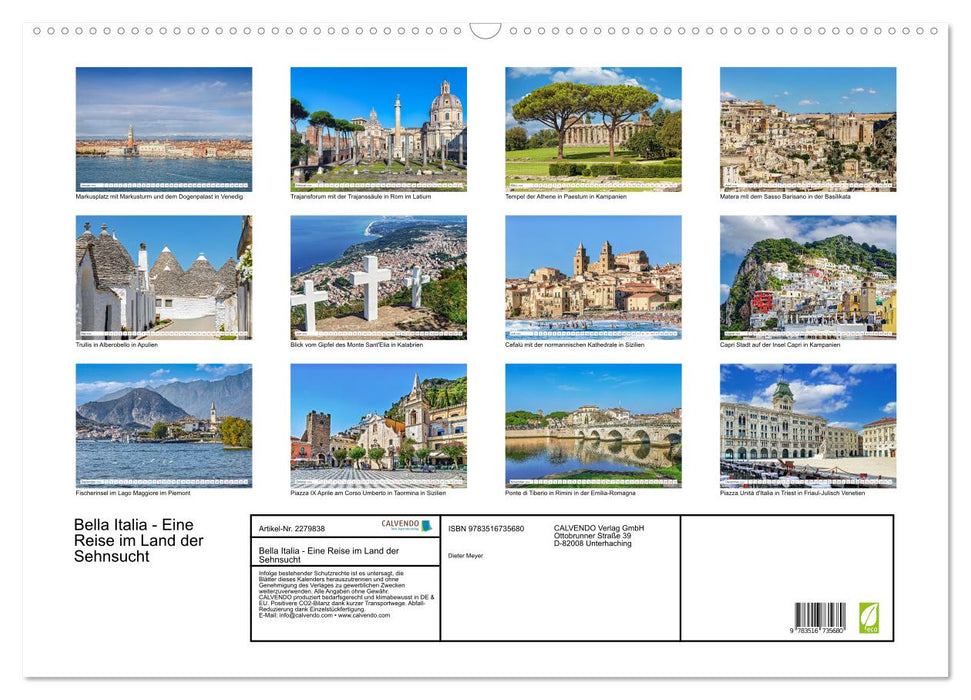Select the Cefalù Sizilien thumbnail

click(593, 277)
